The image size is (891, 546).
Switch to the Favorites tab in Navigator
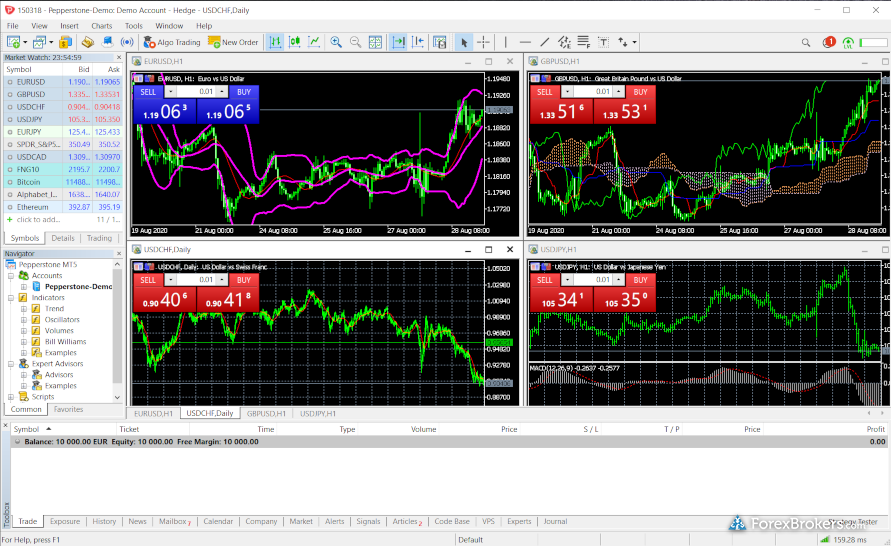coord(68,409)
